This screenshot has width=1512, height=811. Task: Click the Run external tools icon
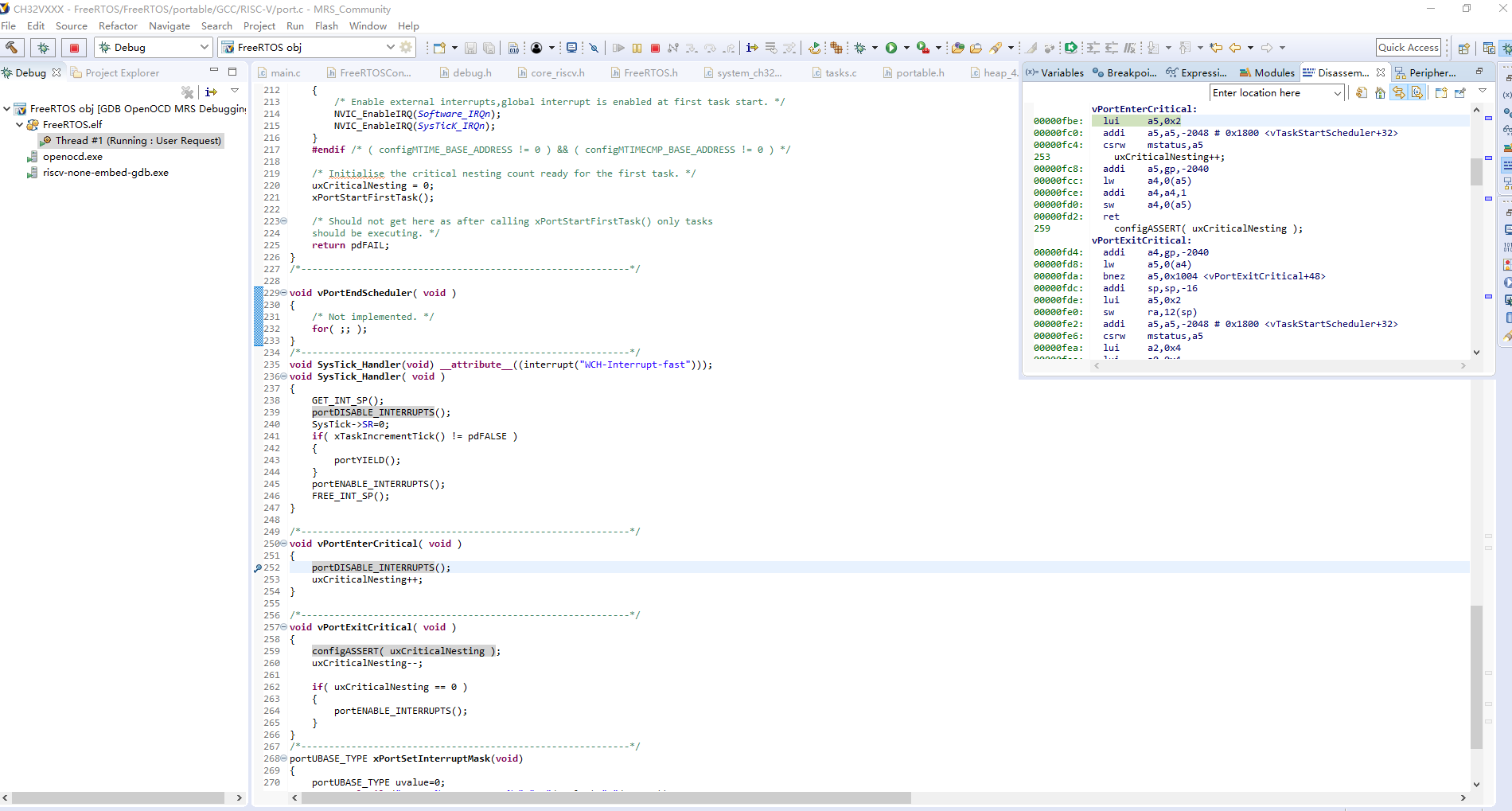pos(922,48)
